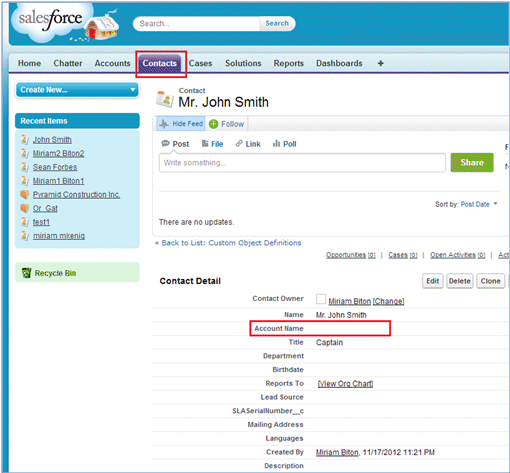Click the Pyramid Construction Inc. account icon
Screen dimensions: 510x473
tap(25, 194)
